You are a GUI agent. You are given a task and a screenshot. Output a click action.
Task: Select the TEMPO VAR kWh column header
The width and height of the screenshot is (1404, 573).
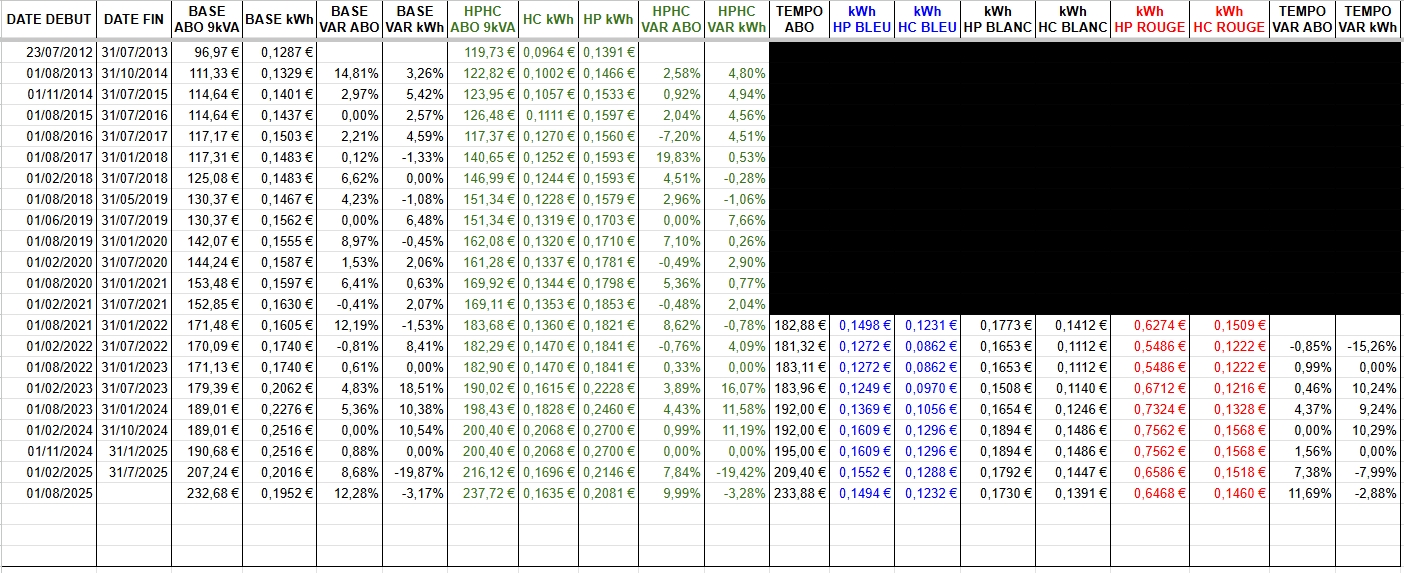click(x=1369, y=19)
